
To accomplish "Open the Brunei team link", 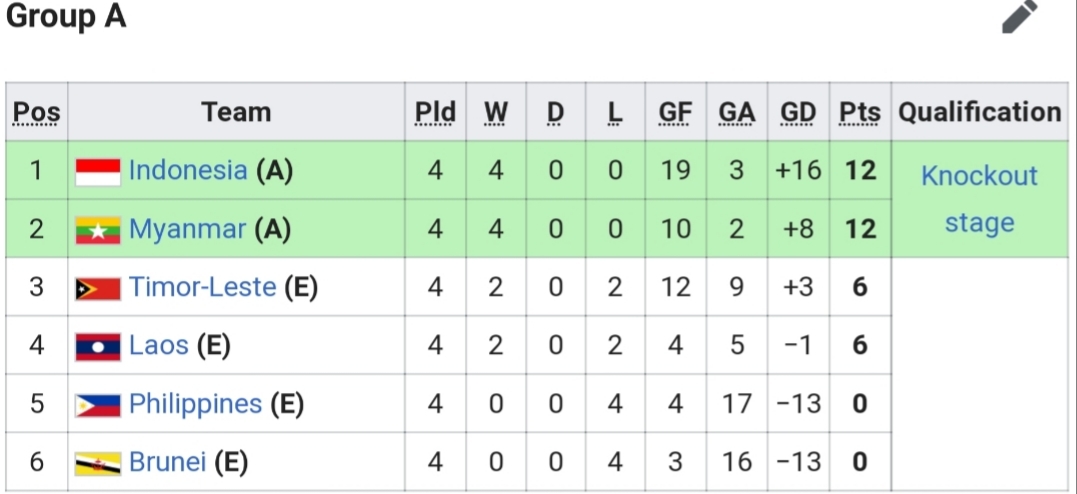I will [168, 462].
